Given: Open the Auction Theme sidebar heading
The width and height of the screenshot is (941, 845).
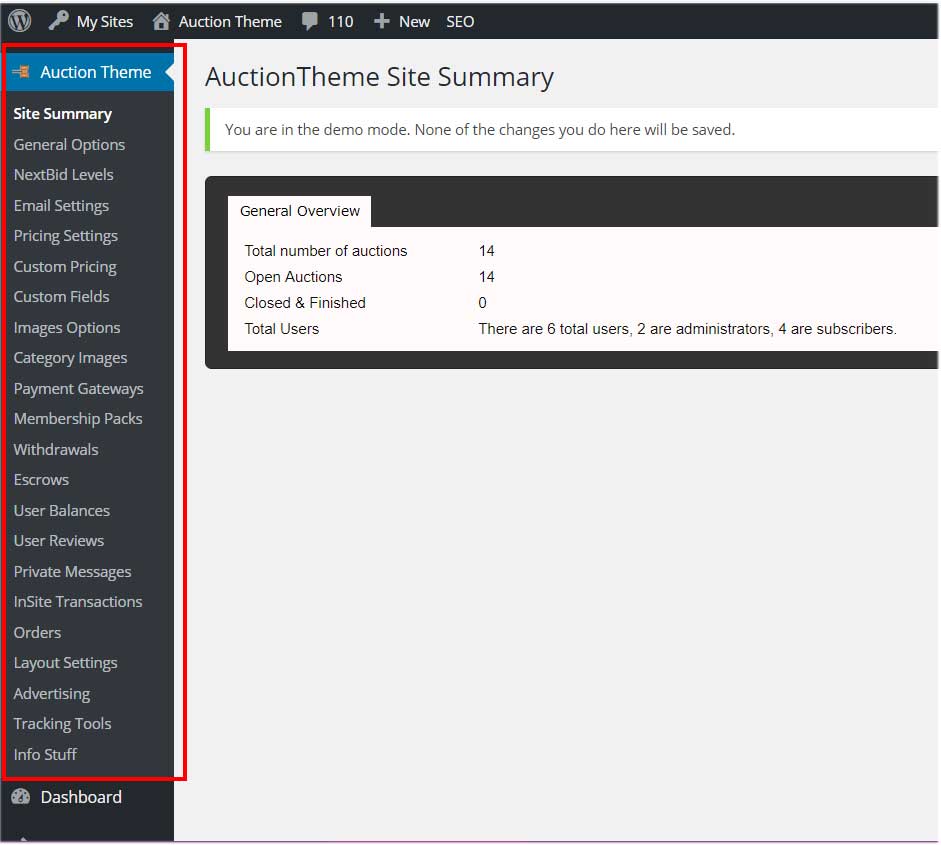Looking at the screenshot, I should [88, 72].
